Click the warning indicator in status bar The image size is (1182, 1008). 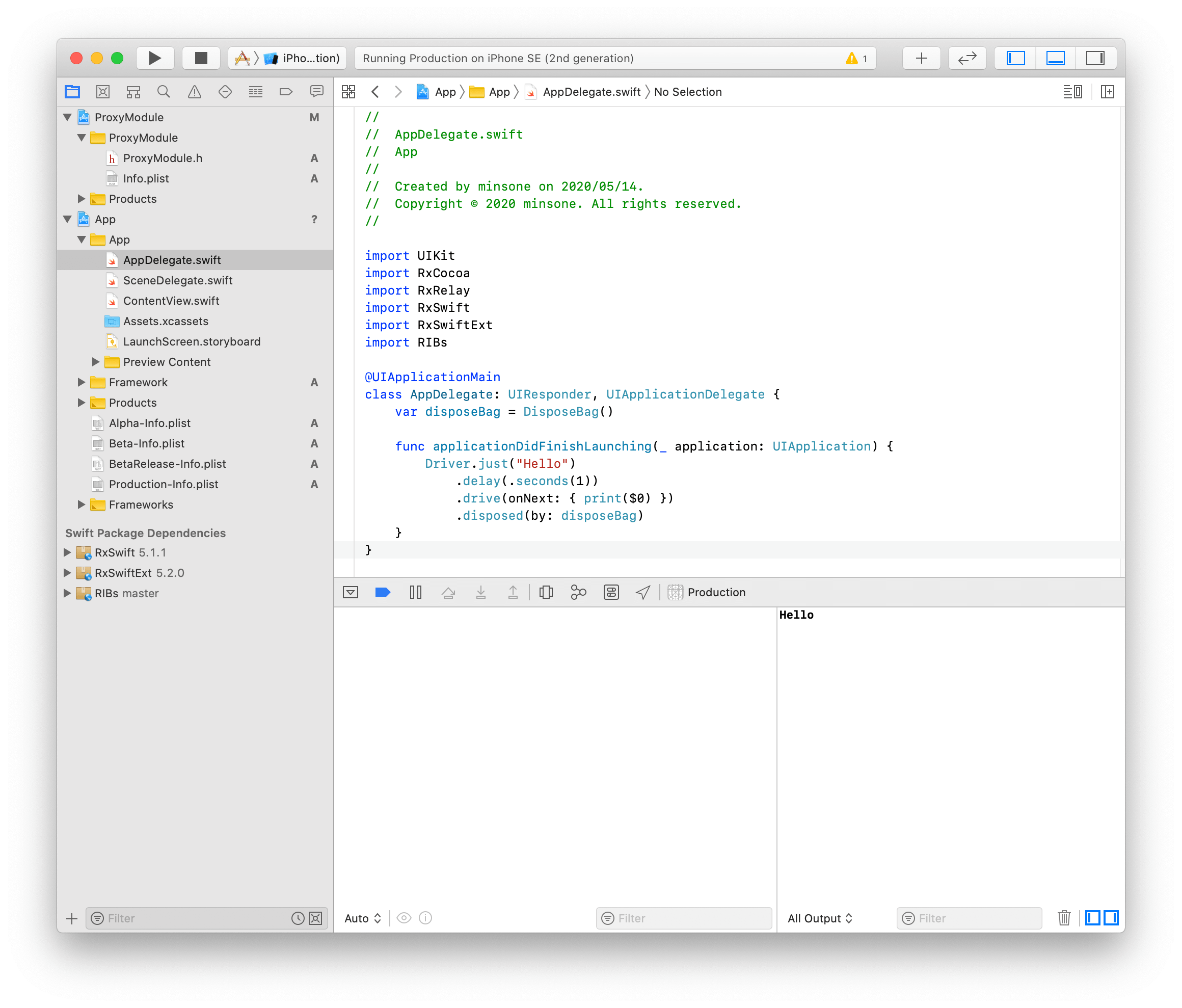(x=856, y=58)
